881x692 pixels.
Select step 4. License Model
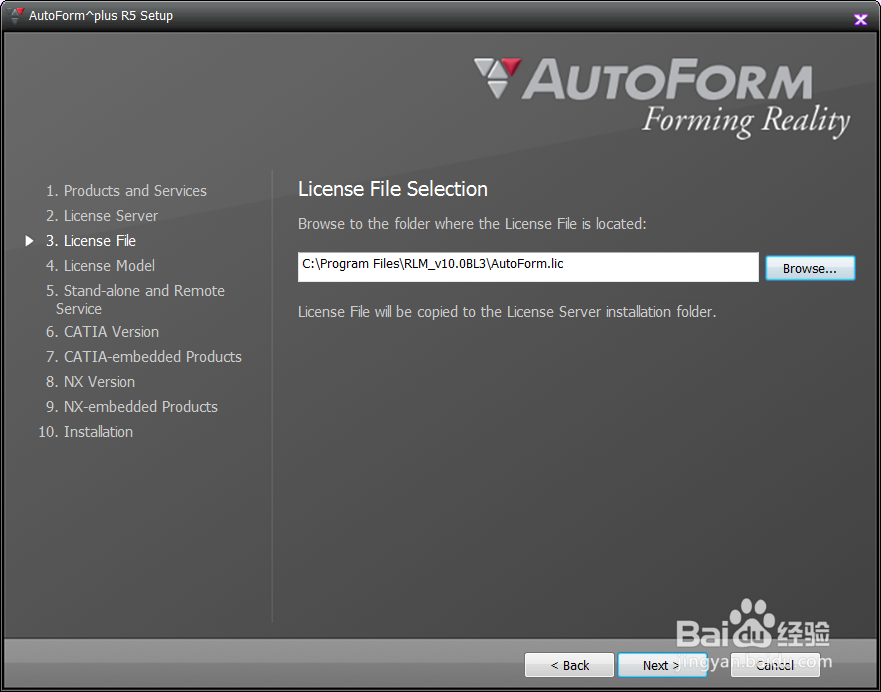[101, 266]
